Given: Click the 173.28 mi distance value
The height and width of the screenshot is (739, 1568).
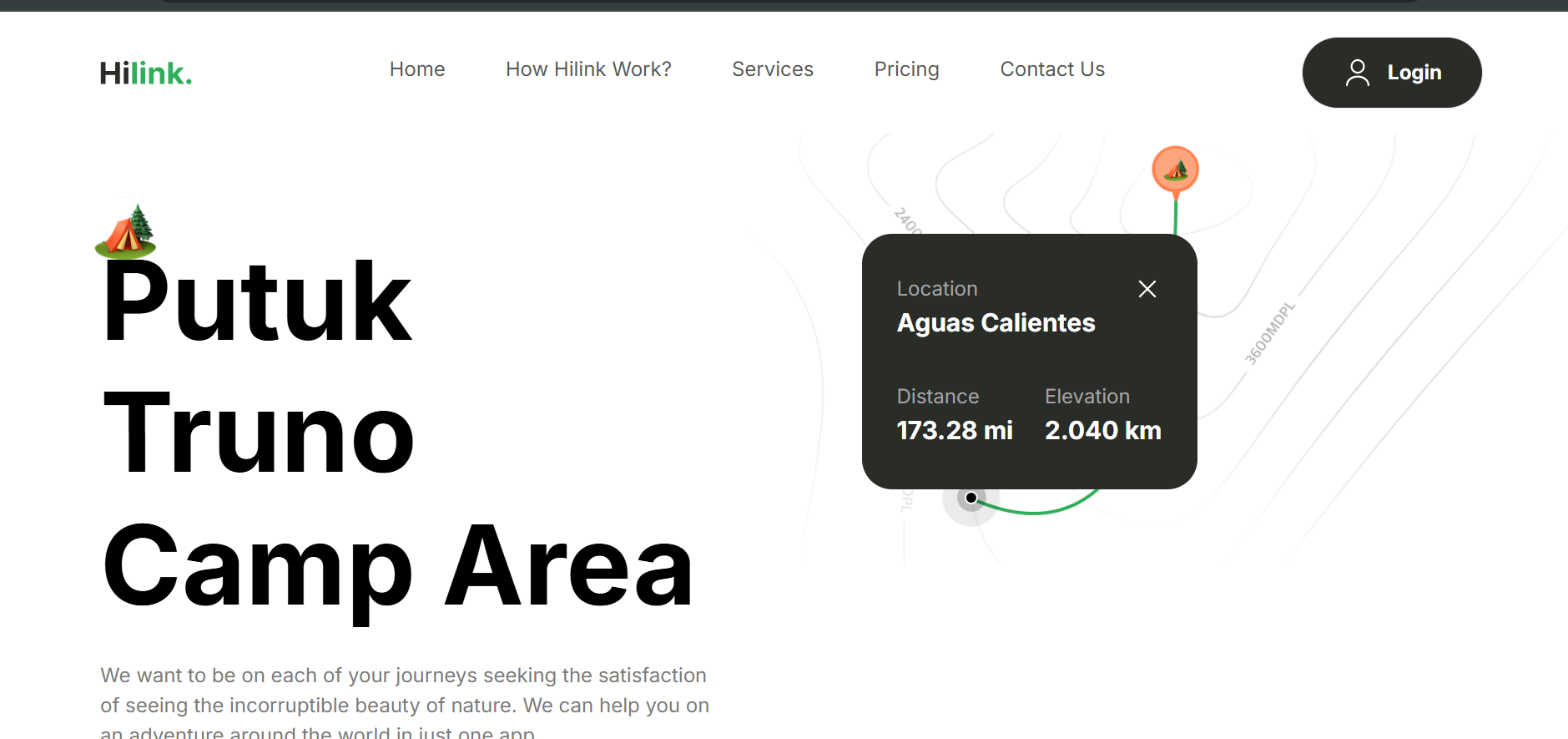Looking at the screenshot, I should (955, 431).
